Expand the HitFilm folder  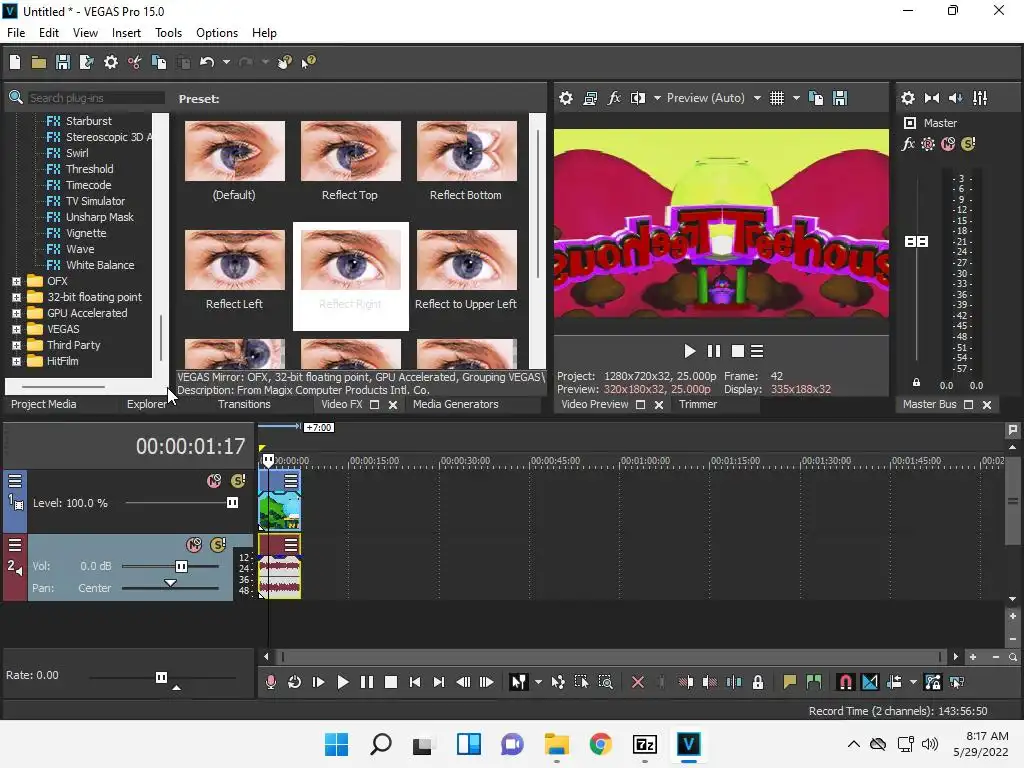point(16,361)
